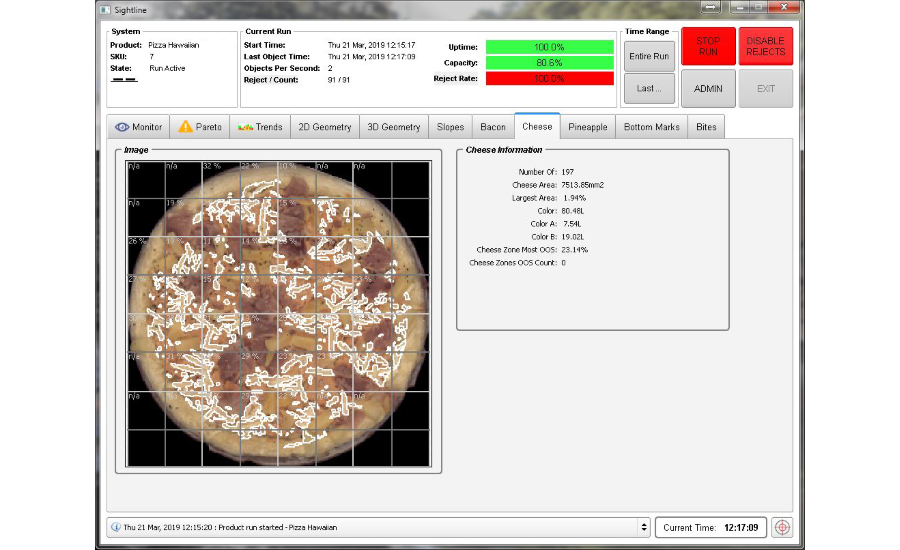Open the Slopes tab
The image size is (900, 550).
[x=450, y=127]
